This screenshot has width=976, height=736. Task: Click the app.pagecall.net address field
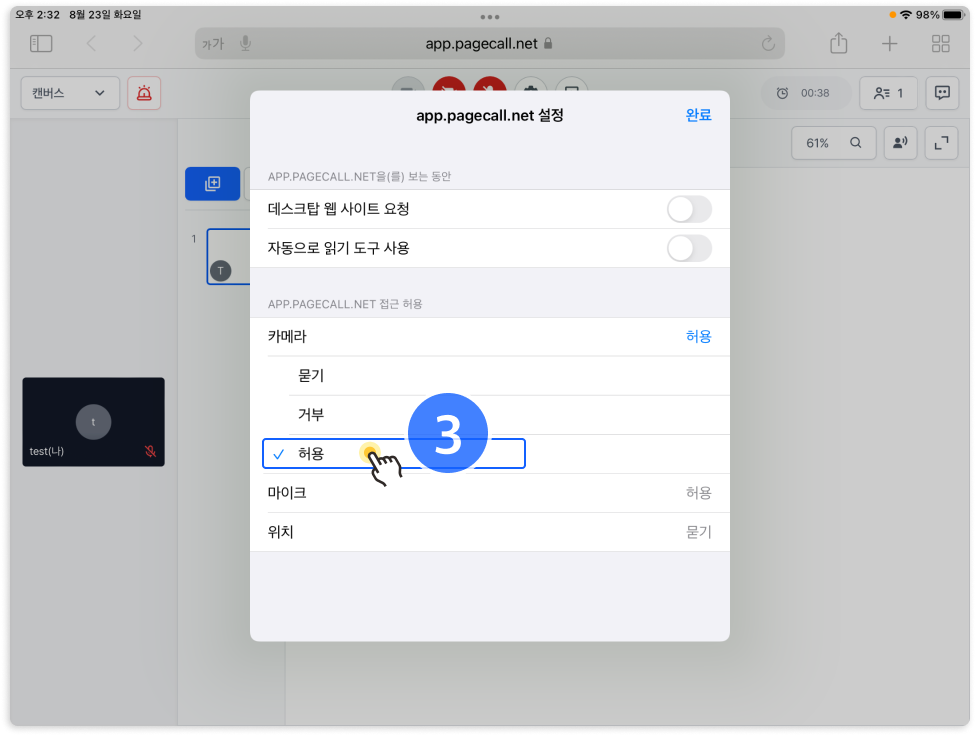[x=489, y=44]
